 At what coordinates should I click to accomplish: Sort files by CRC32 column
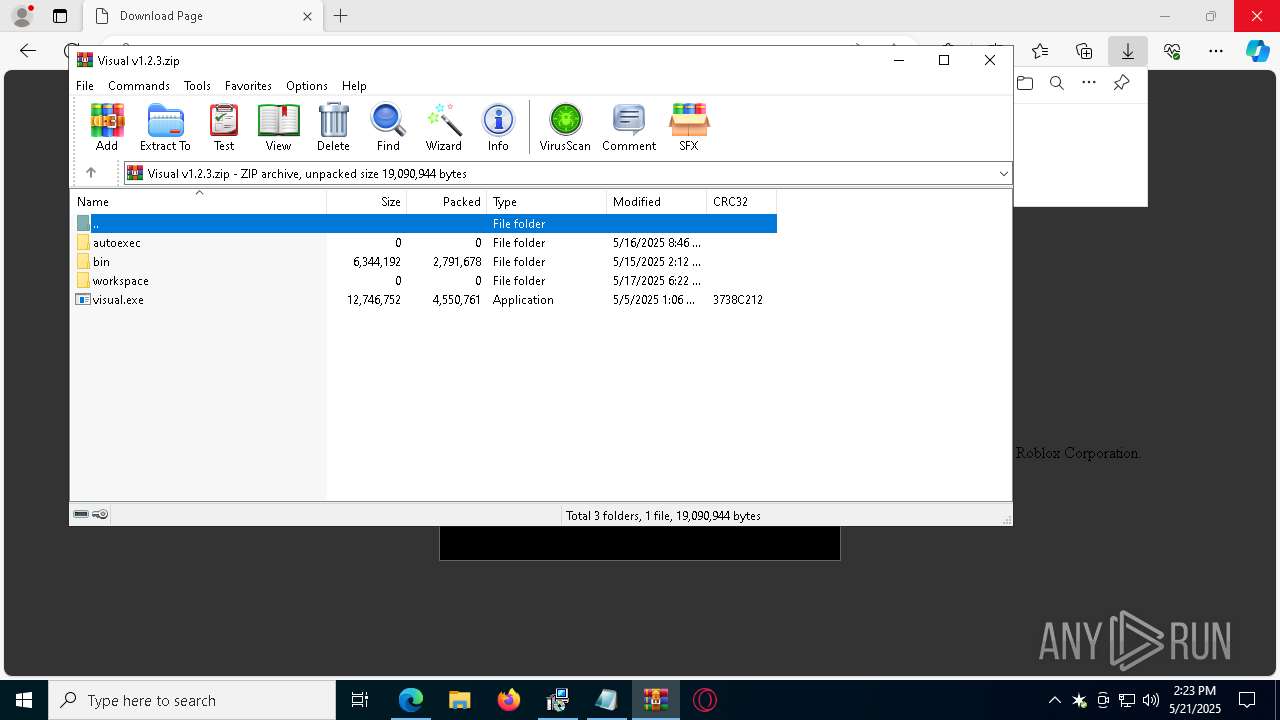742,201
